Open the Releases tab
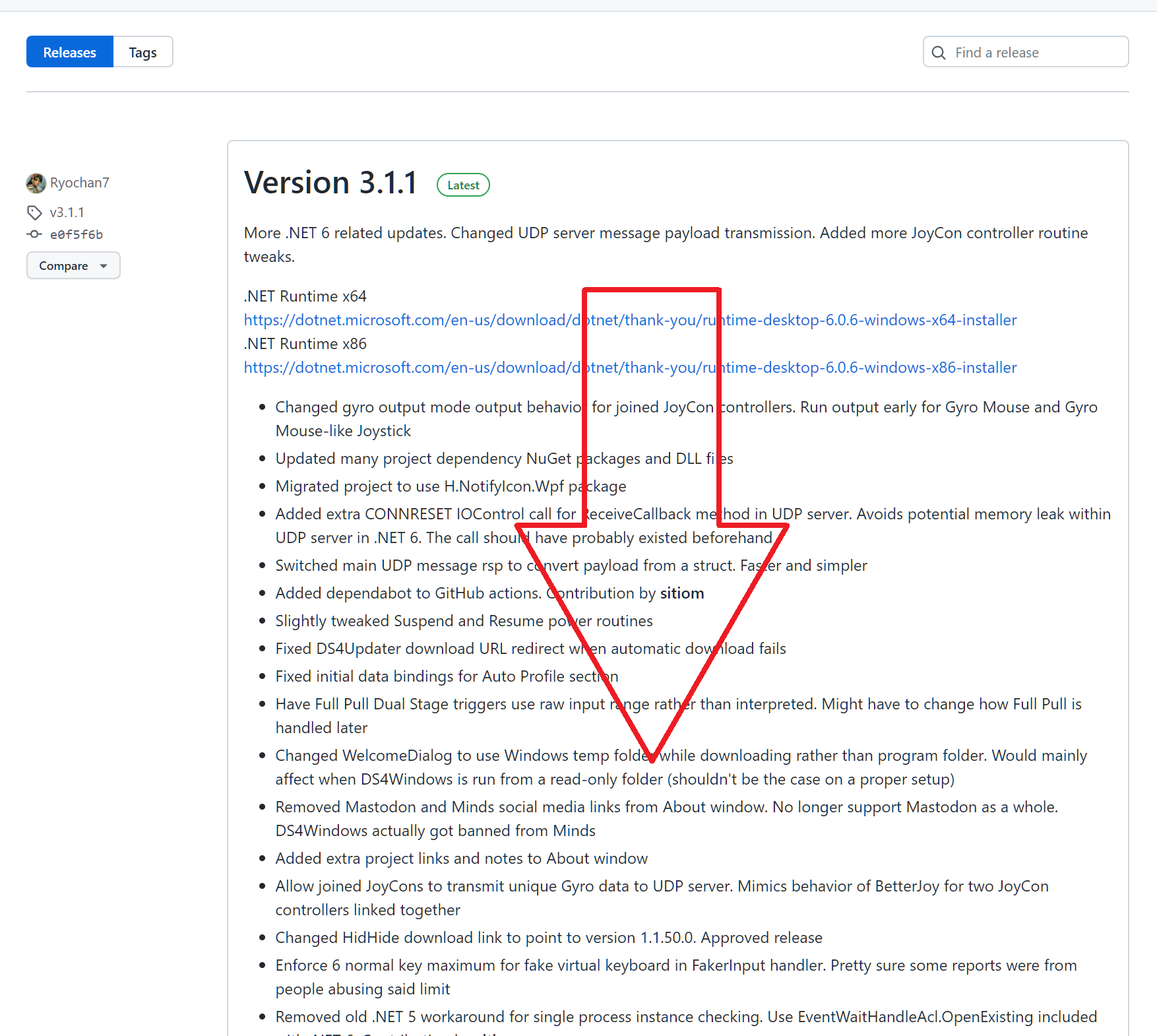Screen dimensions: 1157x1036 pyautogui.click(x=70, y=52)
